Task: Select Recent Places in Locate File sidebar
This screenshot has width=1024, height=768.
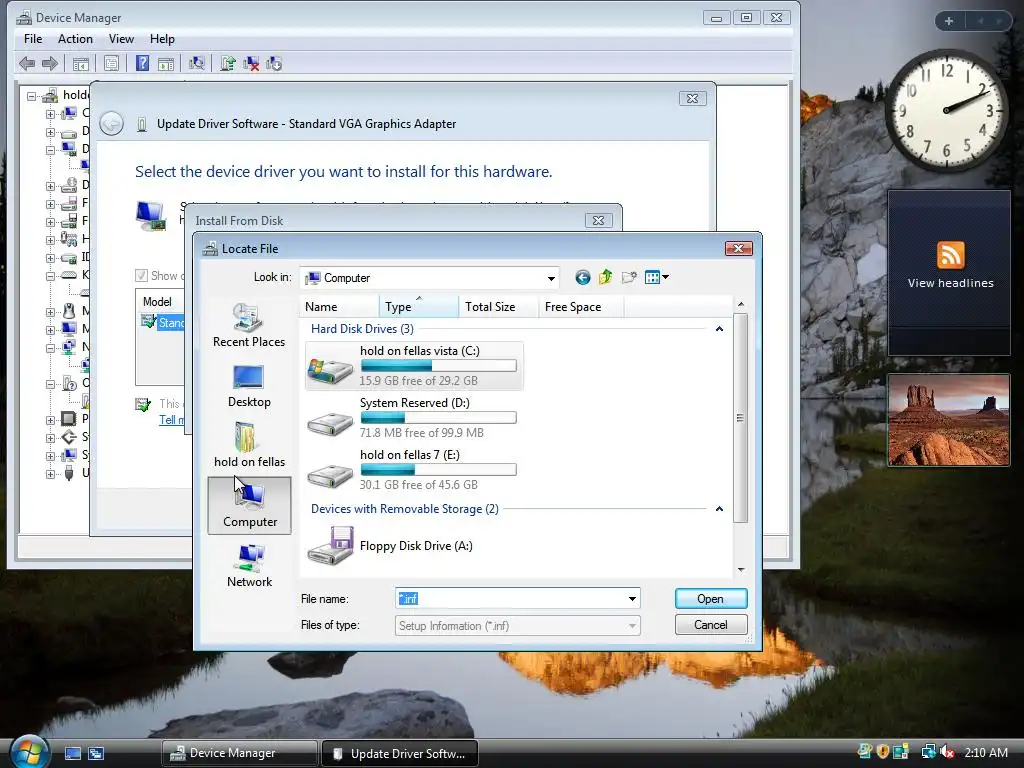Action: 249,325
